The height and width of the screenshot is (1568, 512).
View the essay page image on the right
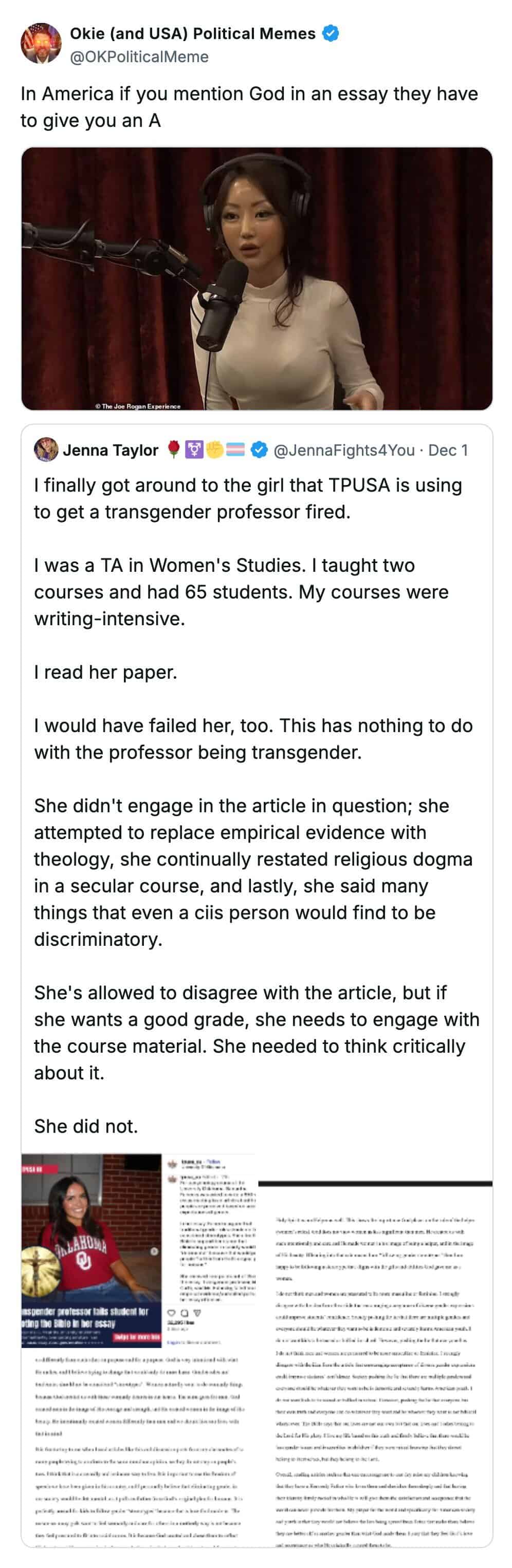(375, 1364)
